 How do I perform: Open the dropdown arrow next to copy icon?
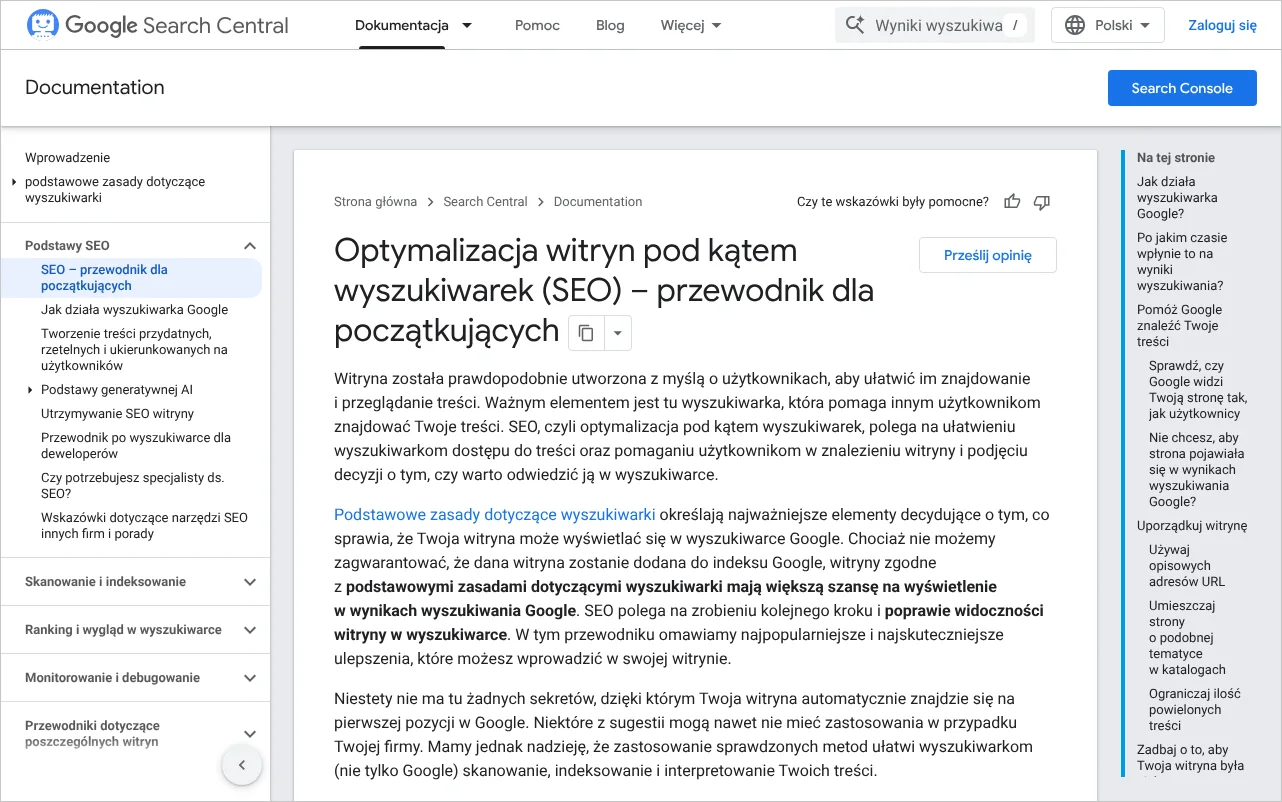[x=617, y=333]
